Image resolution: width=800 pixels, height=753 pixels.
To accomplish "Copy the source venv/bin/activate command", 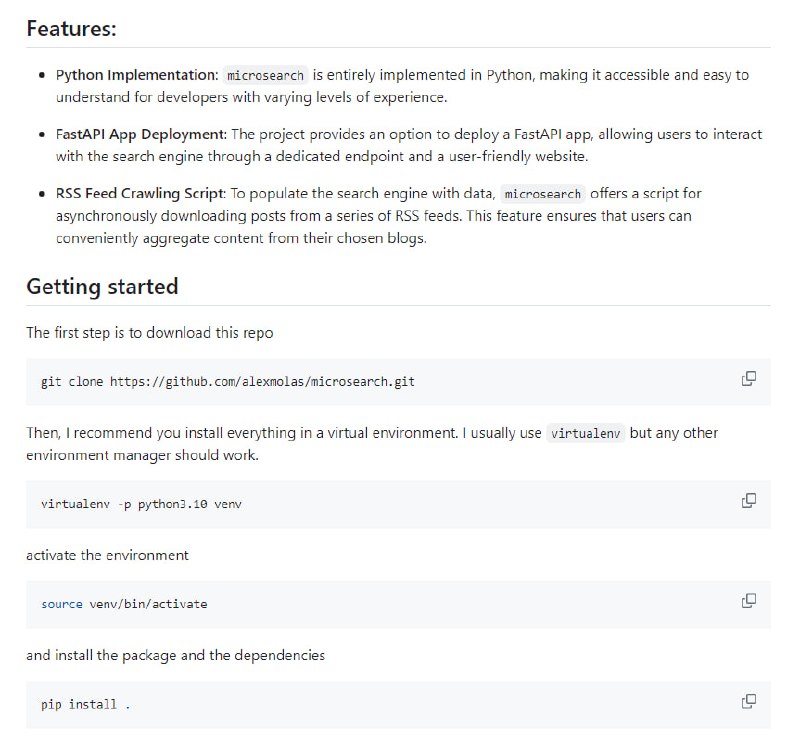I will point(748,601).
